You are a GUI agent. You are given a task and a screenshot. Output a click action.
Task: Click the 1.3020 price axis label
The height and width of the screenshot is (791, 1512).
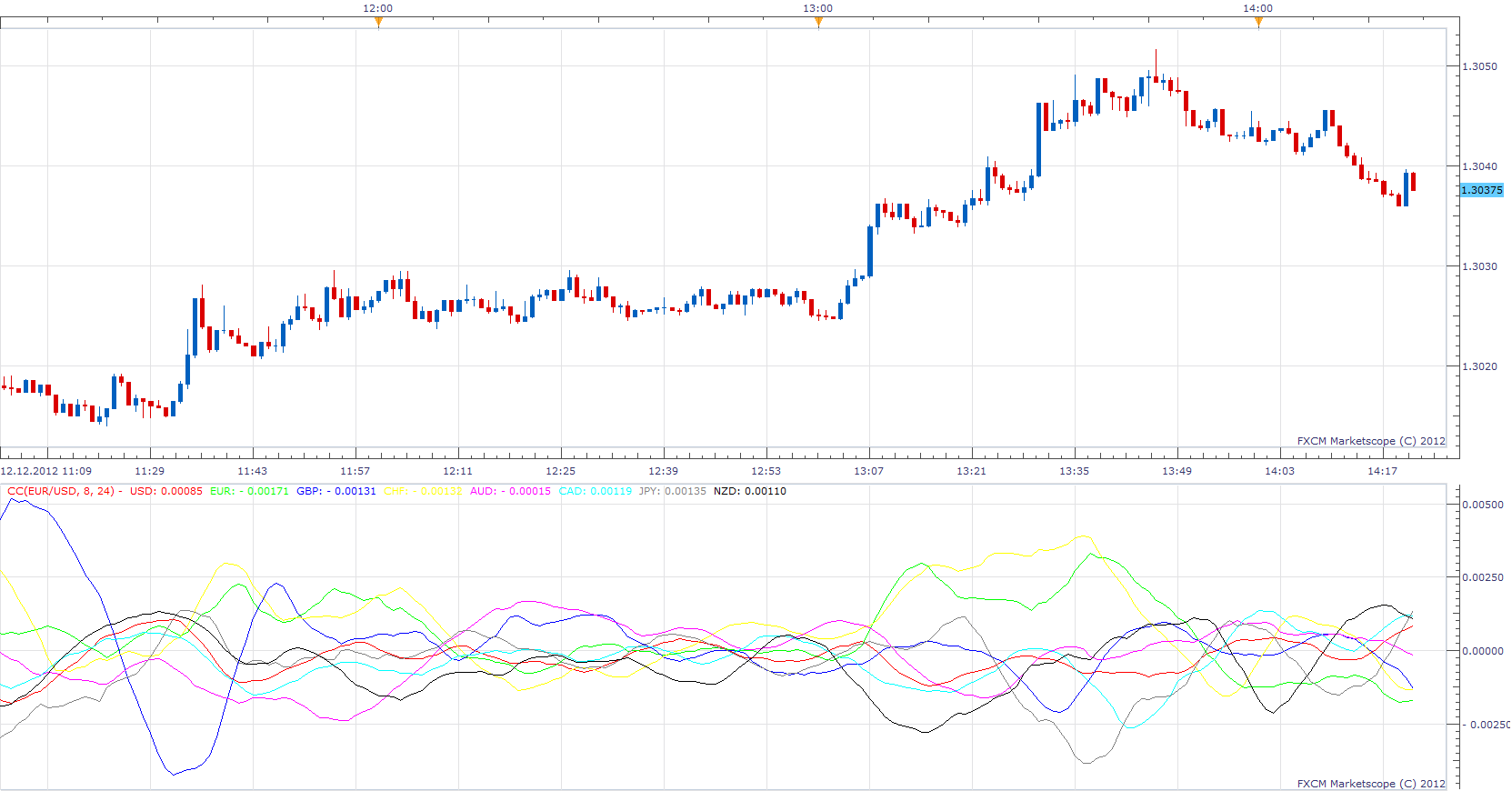tap(1479, 366)
